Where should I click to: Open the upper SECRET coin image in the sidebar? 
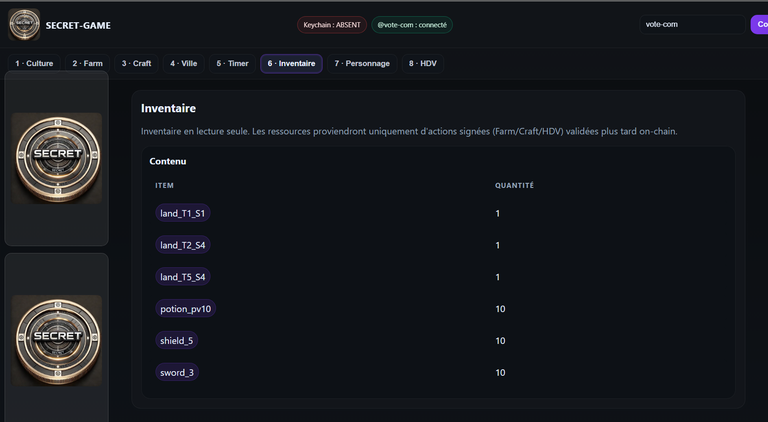pyautogui.click(x=57, y=158)
